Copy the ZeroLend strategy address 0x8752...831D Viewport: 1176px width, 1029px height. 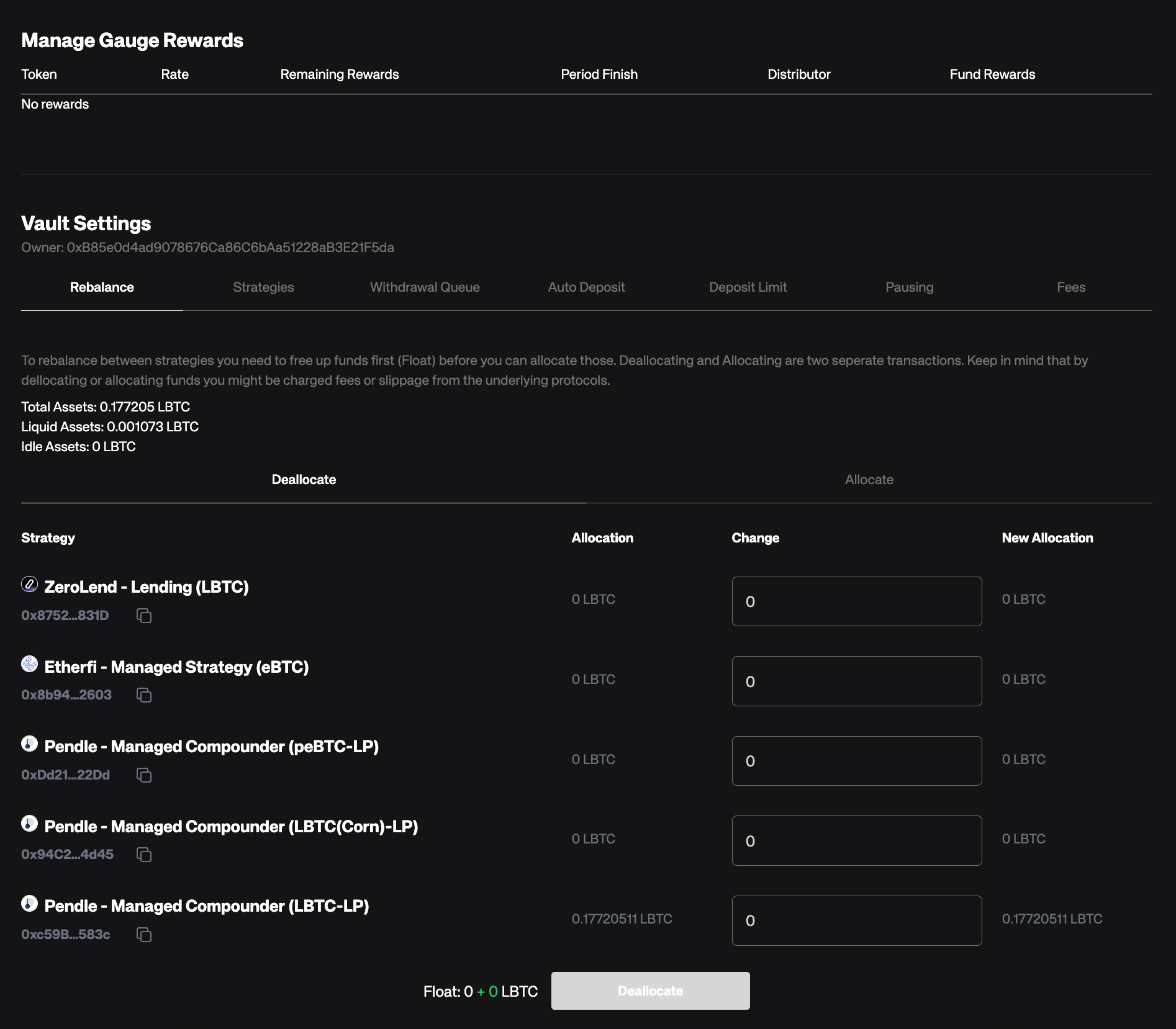coord(144,616)
